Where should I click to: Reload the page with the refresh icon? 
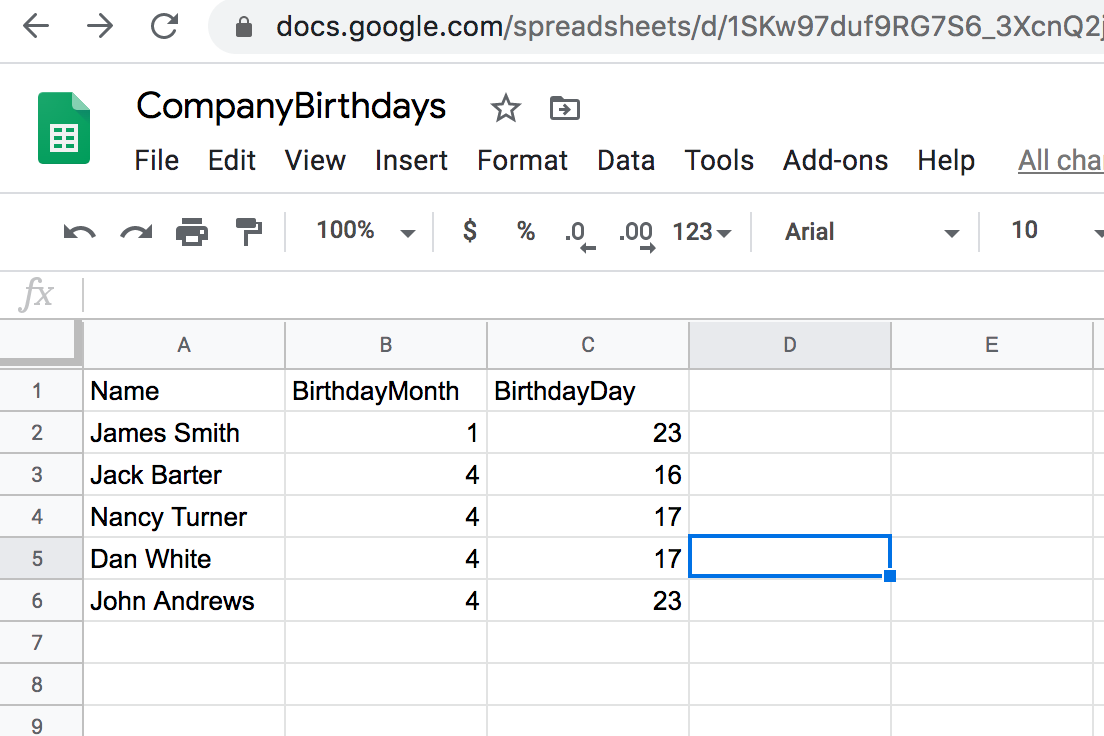pos(165,27)
